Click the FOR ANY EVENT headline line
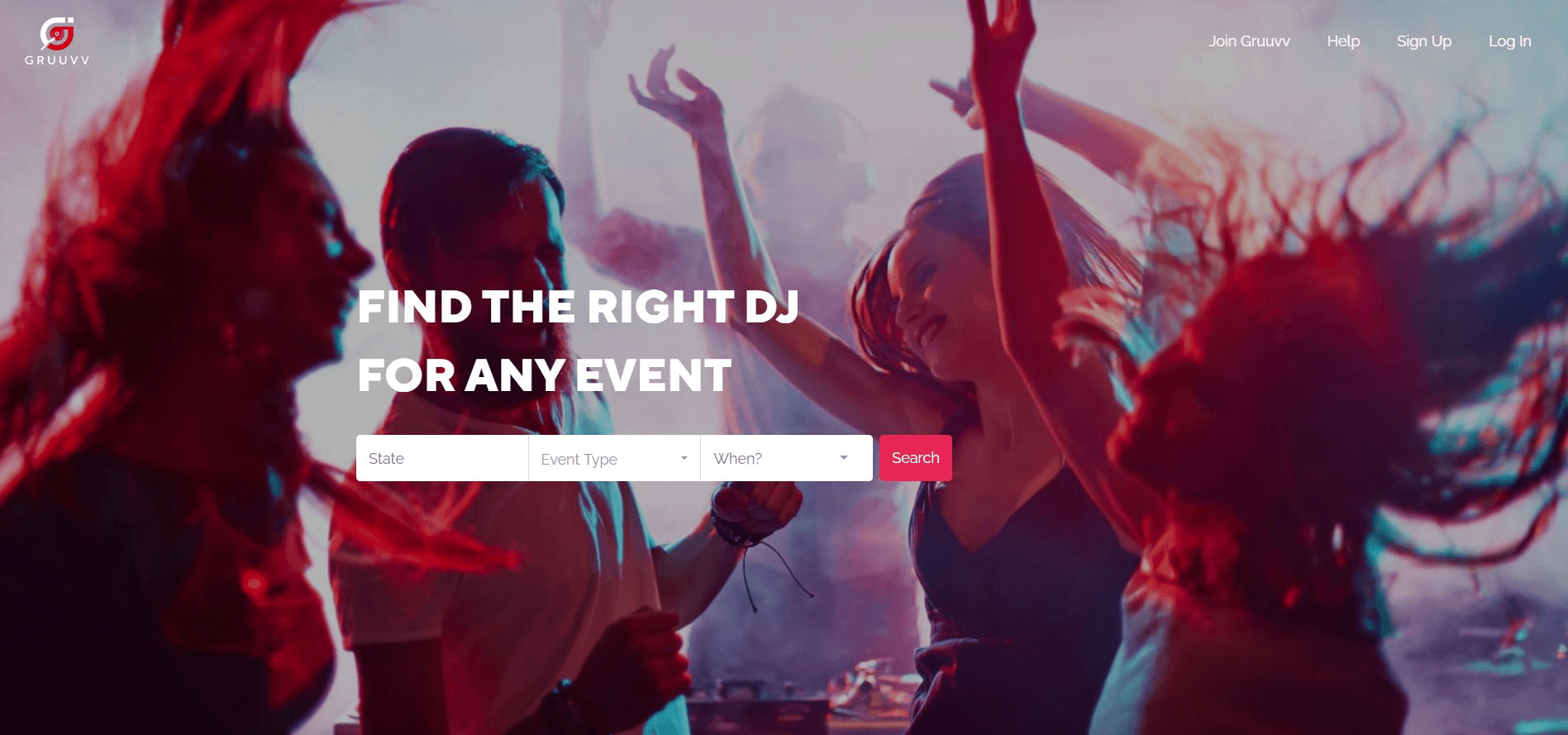This screenshot has height=735, width=1568. pos(544,375)
